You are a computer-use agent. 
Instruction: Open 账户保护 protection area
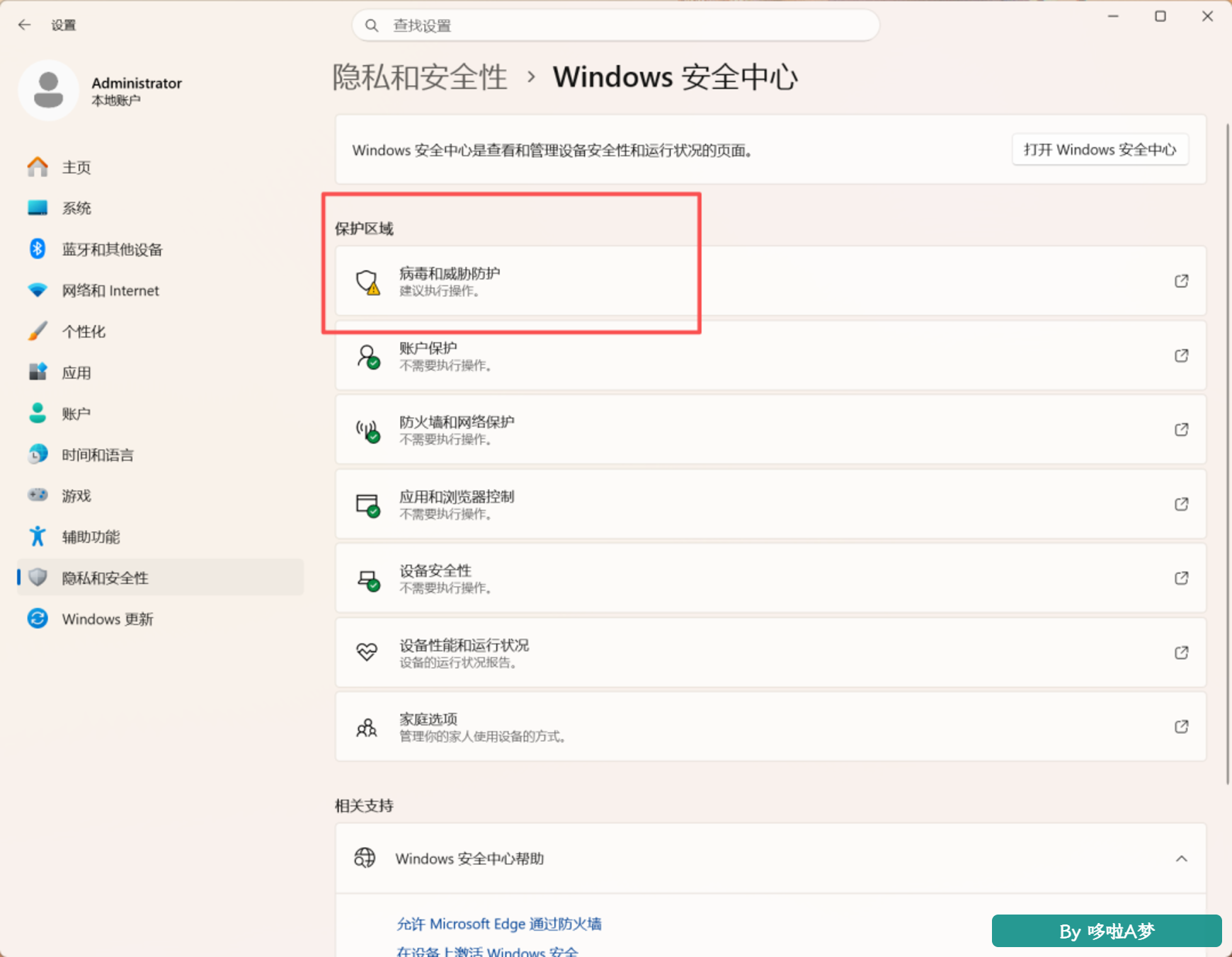pyautogui.click(x=770, y=355)
